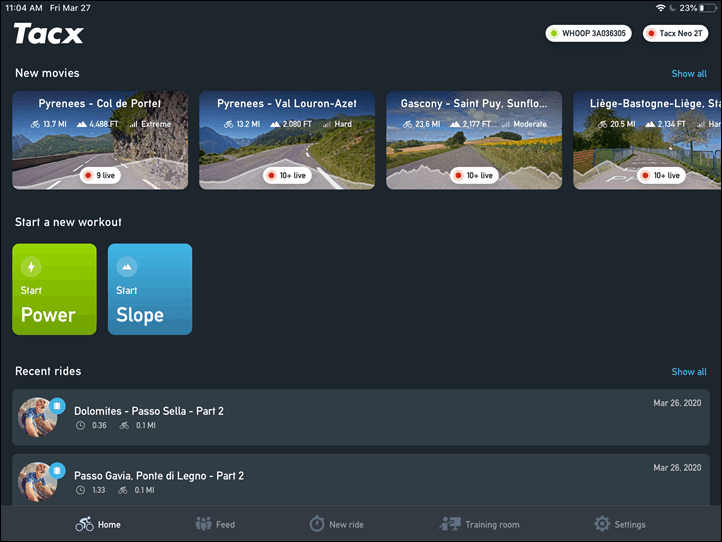Tap the red status dot on Tacx Neo 2T pill
722x542 pixels.
tap(651, 33)
